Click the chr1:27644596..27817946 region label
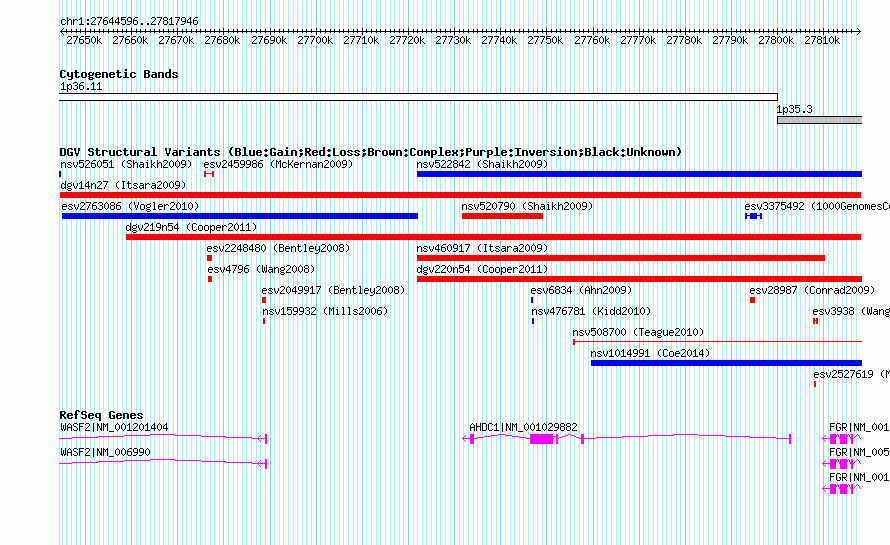 129,21
